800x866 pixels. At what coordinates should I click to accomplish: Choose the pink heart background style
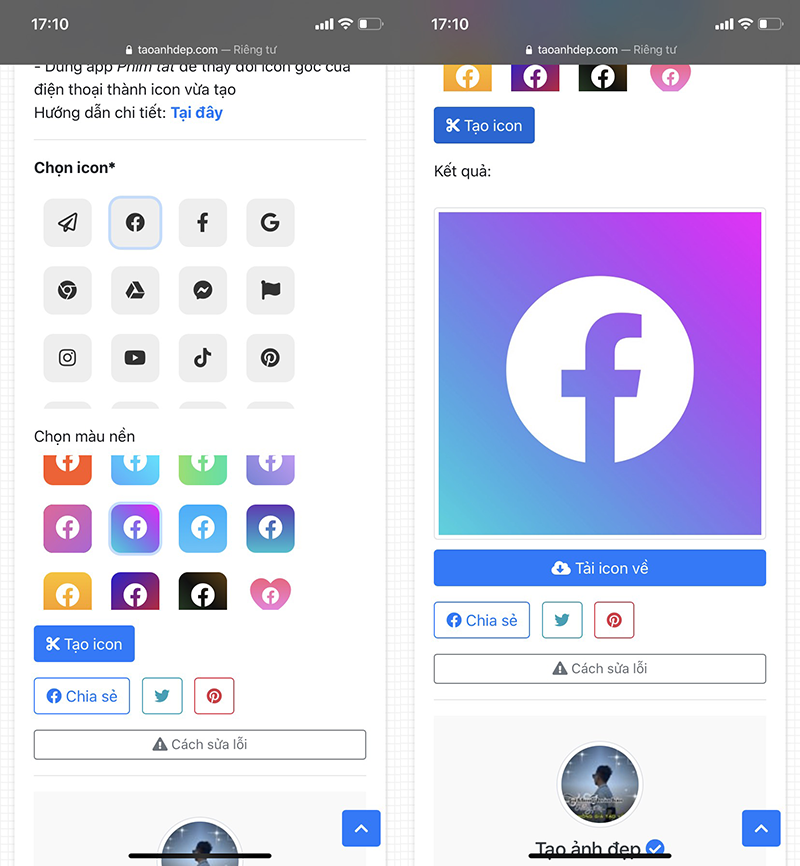point(270,593)
